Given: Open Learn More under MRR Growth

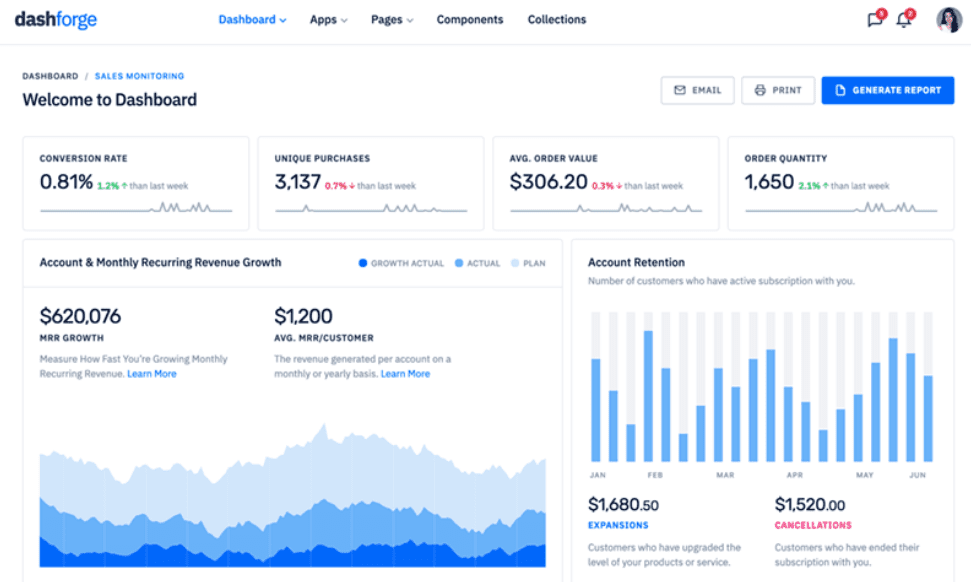Looking at the screenshot, I should 152,374.
